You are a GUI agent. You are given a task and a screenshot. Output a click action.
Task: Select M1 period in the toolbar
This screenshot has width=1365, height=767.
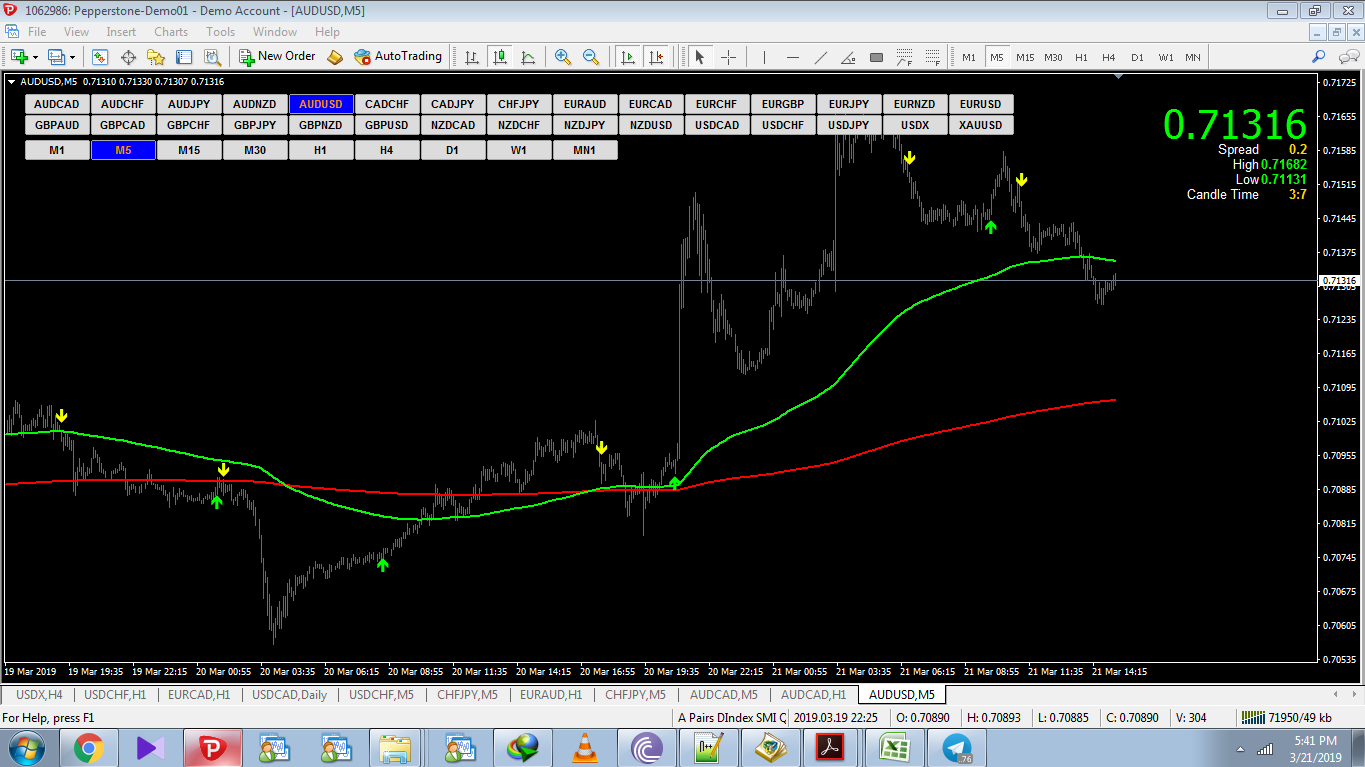tap(969, 57)
